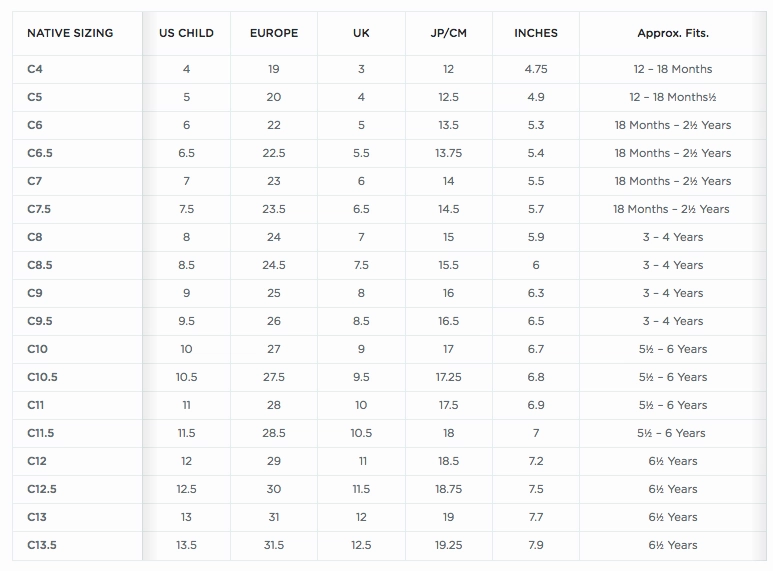Click the Approx. Fits. column header
This screenshot has width=773, height=571.
pos(672,33)
